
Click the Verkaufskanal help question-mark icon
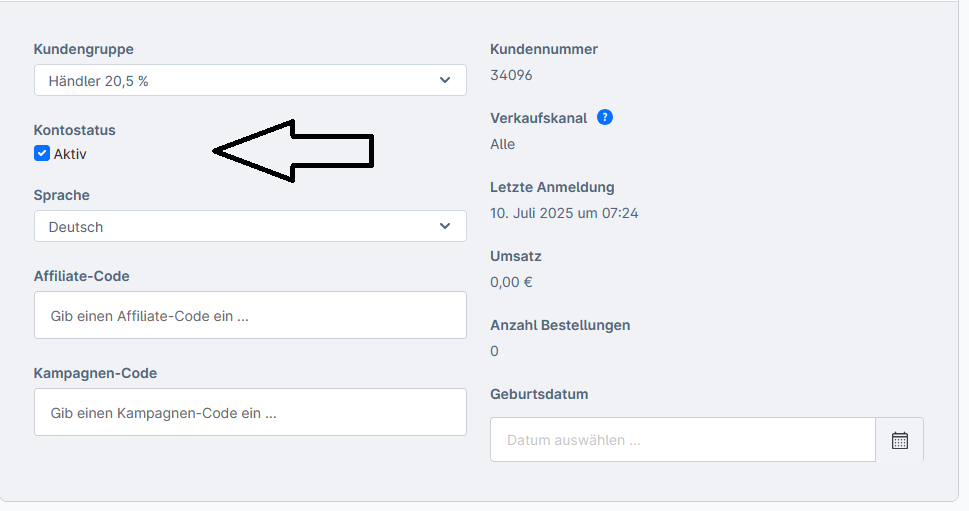pos(605,117)
